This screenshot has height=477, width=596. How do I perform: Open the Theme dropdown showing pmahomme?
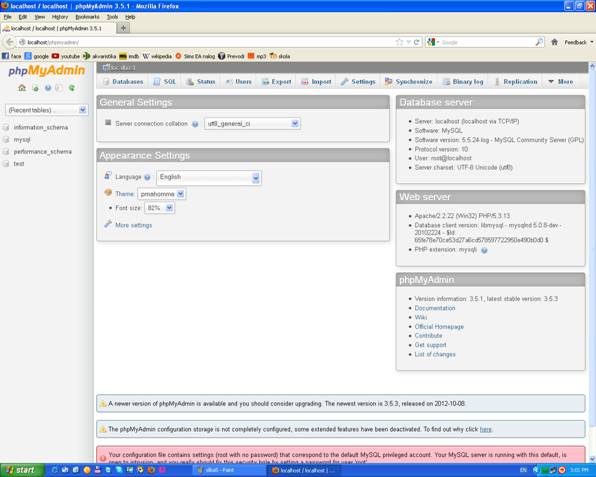coord(162,194)
